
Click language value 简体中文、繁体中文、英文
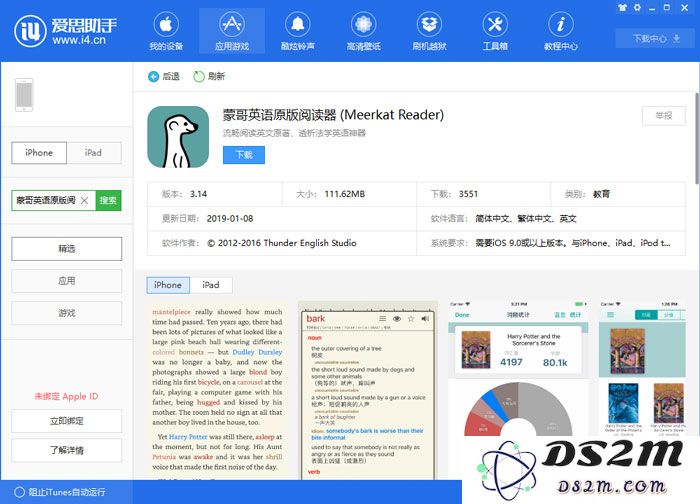(x=526, y=219)
